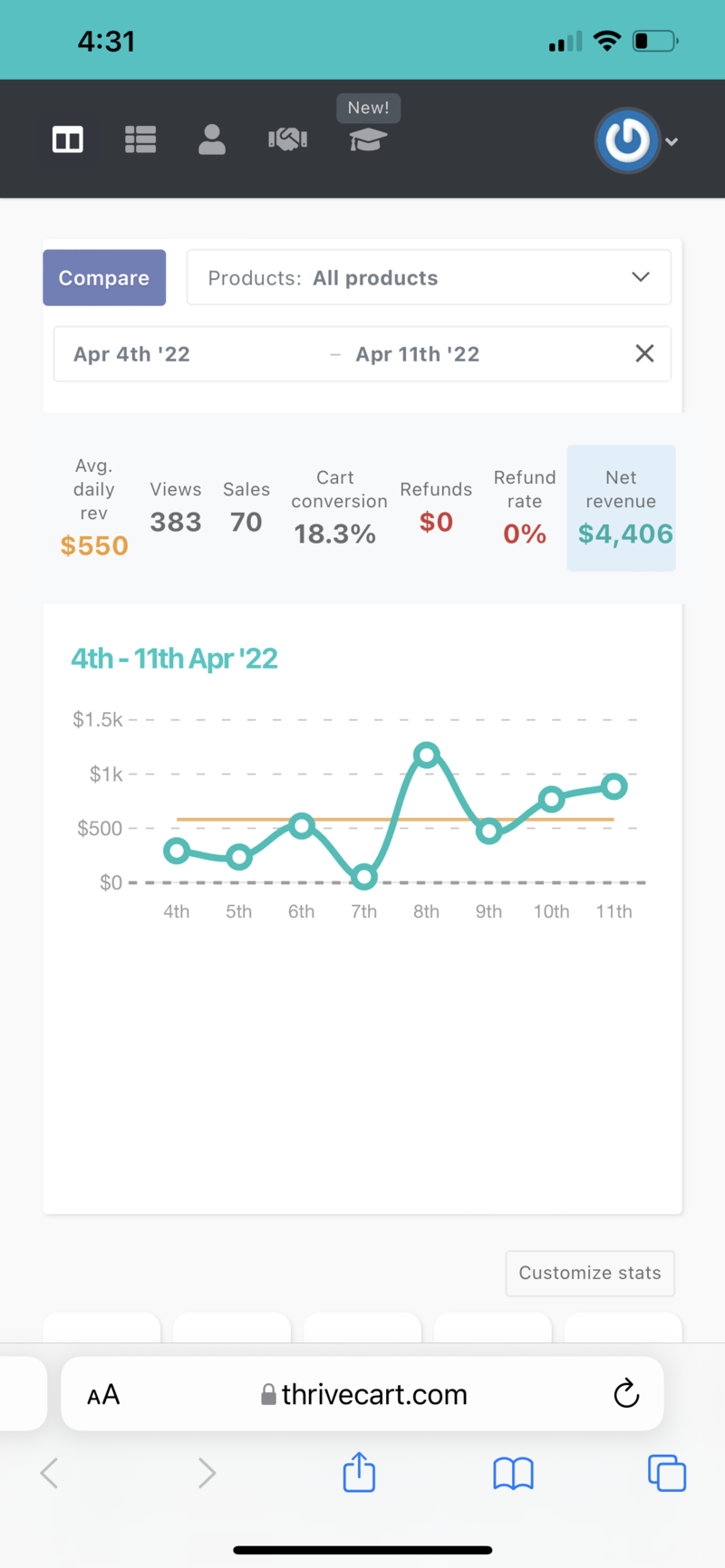This screenshot has height=1568, width=725.
Task: Open the products list icon
Action: click(x=140, y=139)
